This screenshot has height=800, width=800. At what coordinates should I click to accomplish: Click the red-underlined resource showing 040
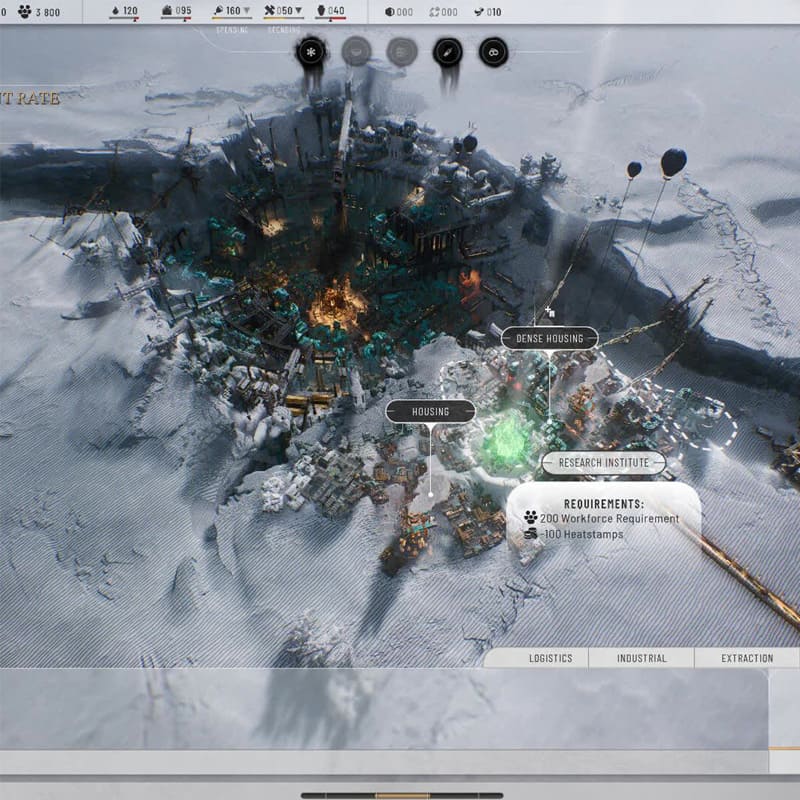click(331, 12)
